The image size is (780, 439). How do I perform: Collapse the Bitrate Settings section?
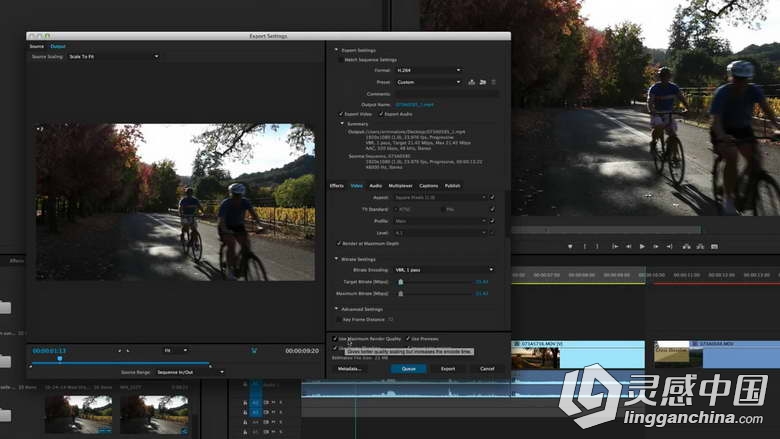click(336, 259)
